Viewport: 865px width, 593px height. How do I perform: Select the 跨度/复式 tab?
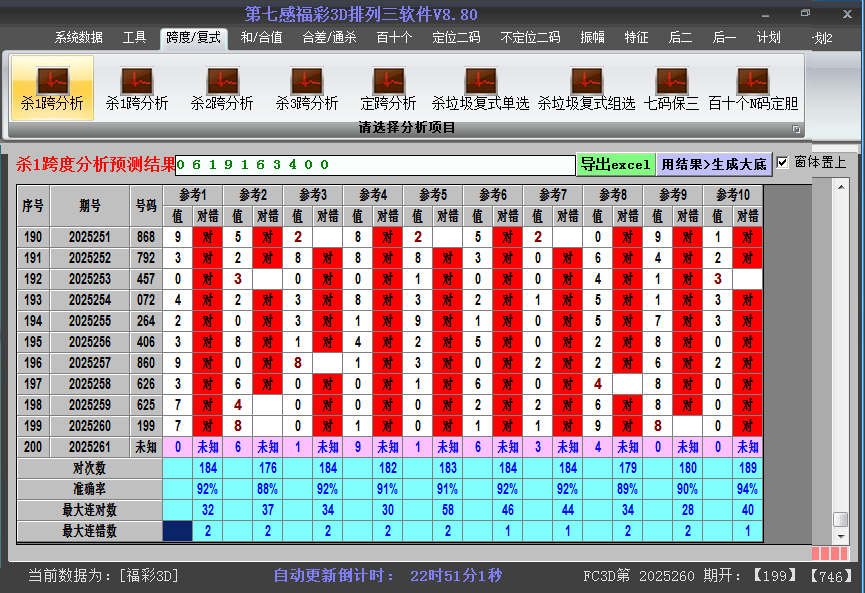coord(194,38)
